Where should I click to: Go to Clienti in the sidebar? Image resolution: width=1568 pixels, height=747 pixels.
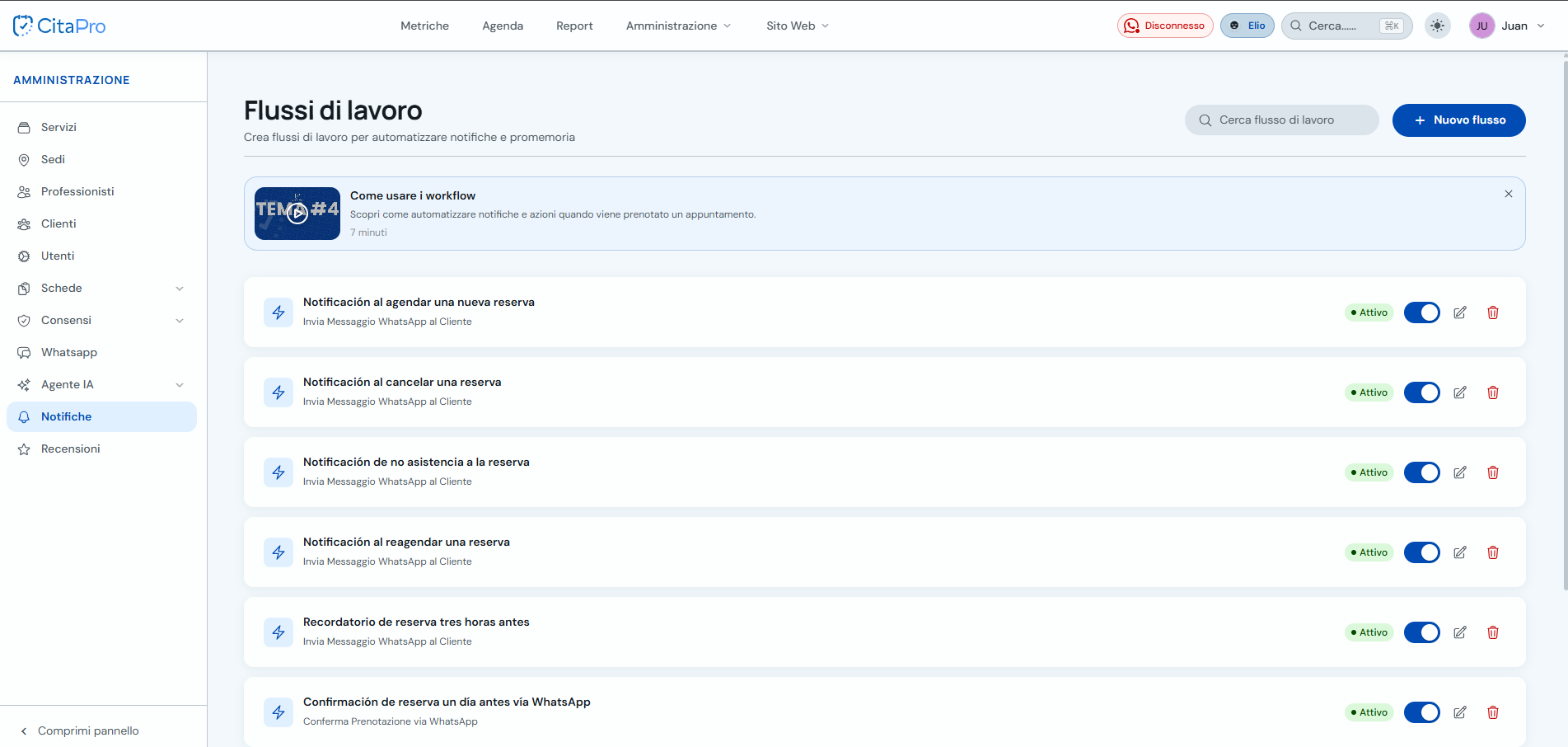pos(101,223)
